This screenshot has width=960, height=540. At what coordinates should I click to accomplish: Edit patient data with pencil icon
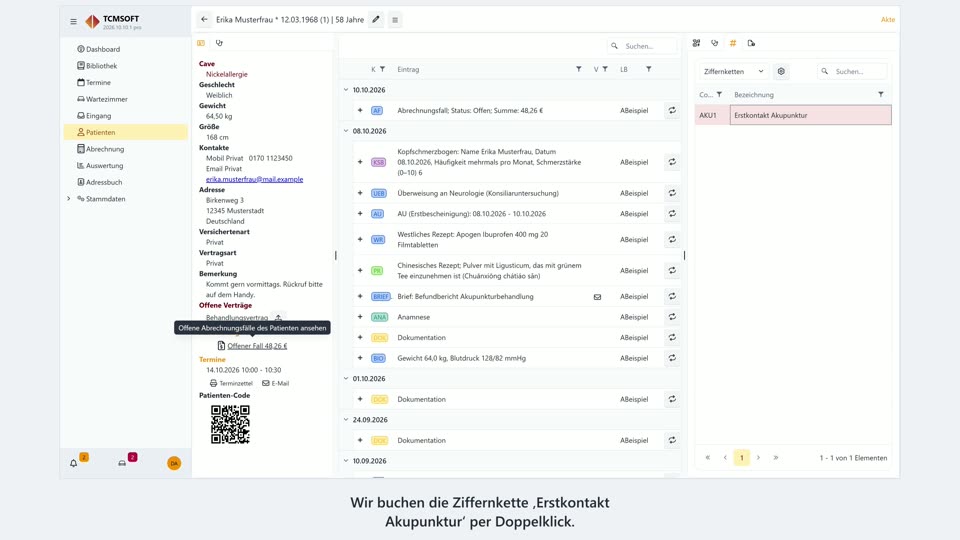pyautogui.click(x=376, y=20)
